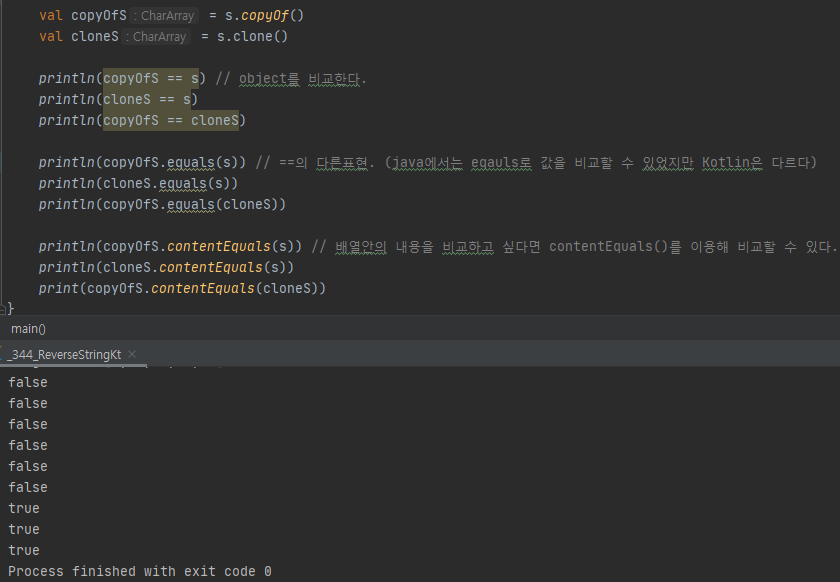Click the comment "// object를 비교한다."
The height and width of the screenshot is (582, 840).
tap(291, 79)
